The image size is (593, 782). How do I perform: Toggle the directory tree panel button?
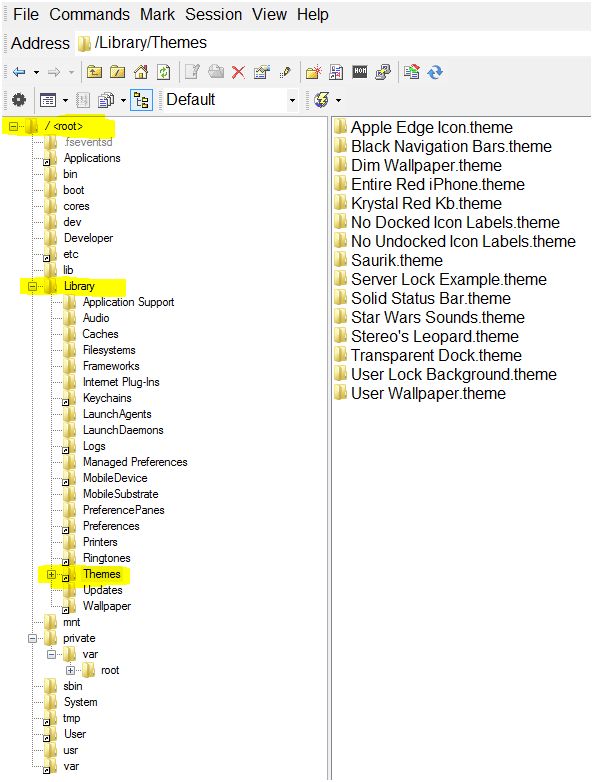(x=141, y=100)
